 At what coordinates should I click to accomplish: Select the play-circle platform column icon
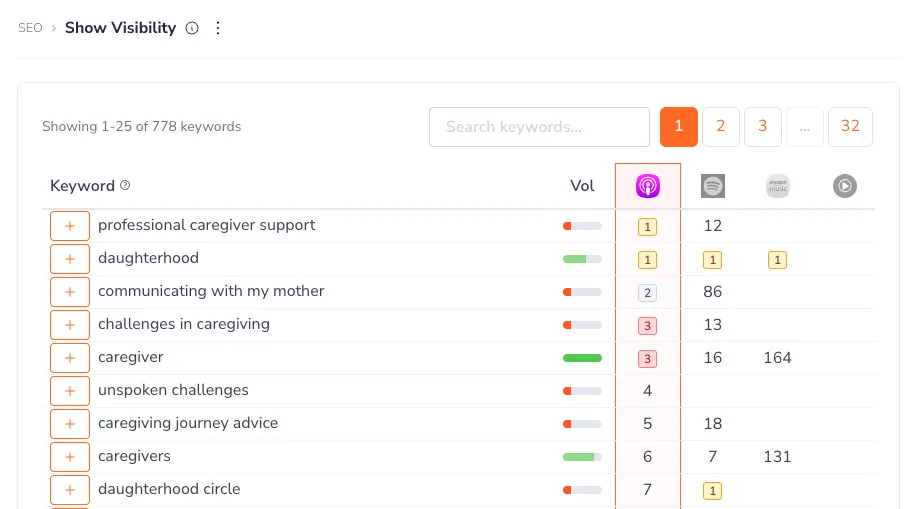pyautogui.click(x=845, y=186)
